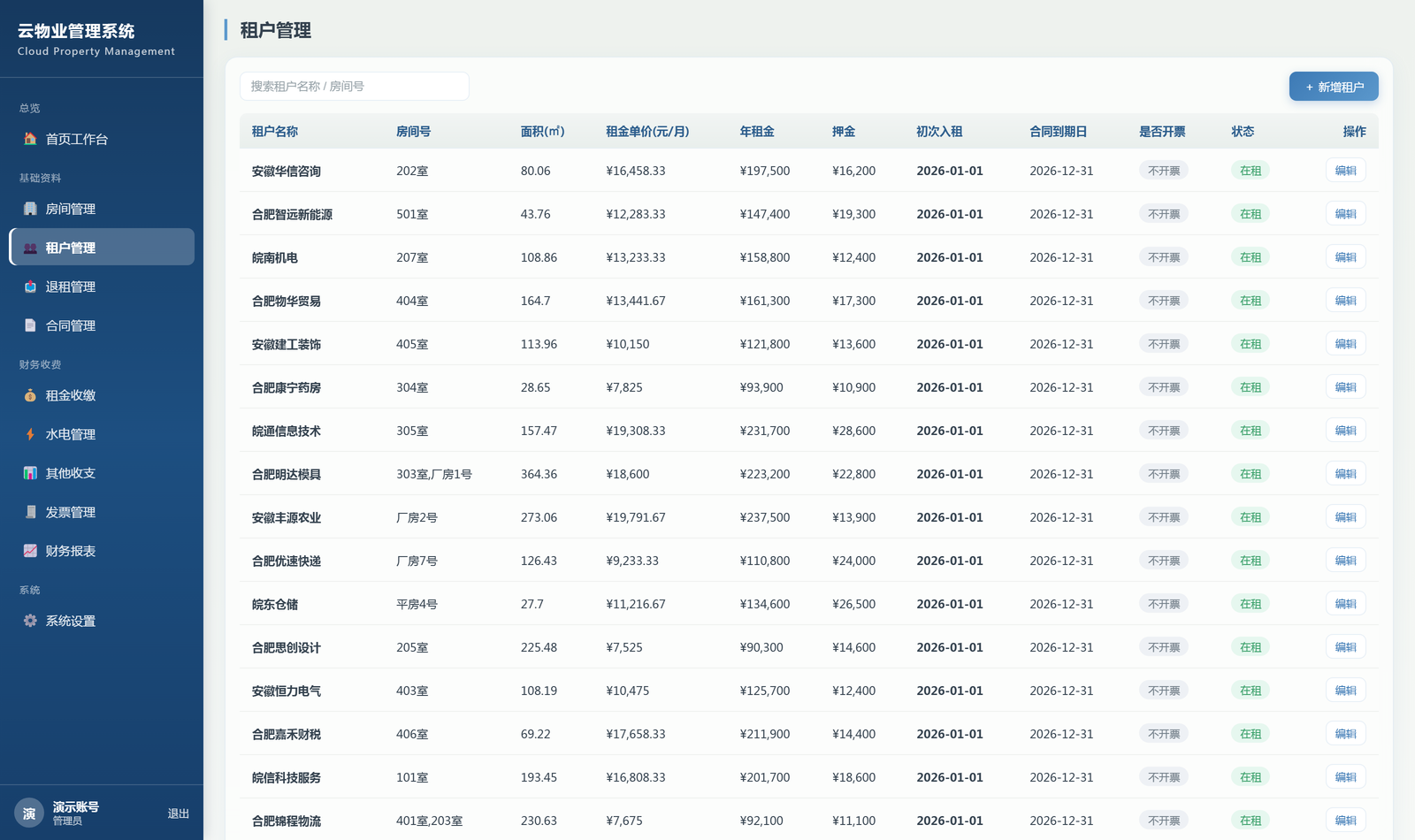Click the 系统设置 gear icon

[30, 621]
